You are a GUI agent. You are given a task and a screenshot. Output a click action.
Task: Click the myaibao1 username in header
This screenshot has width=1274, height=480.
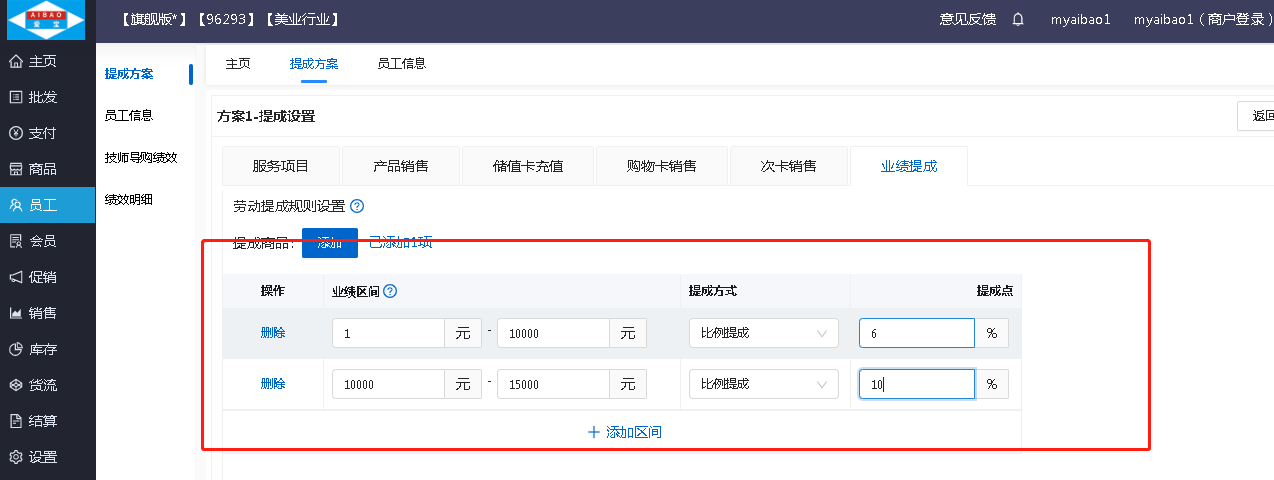pos(1081,19)
